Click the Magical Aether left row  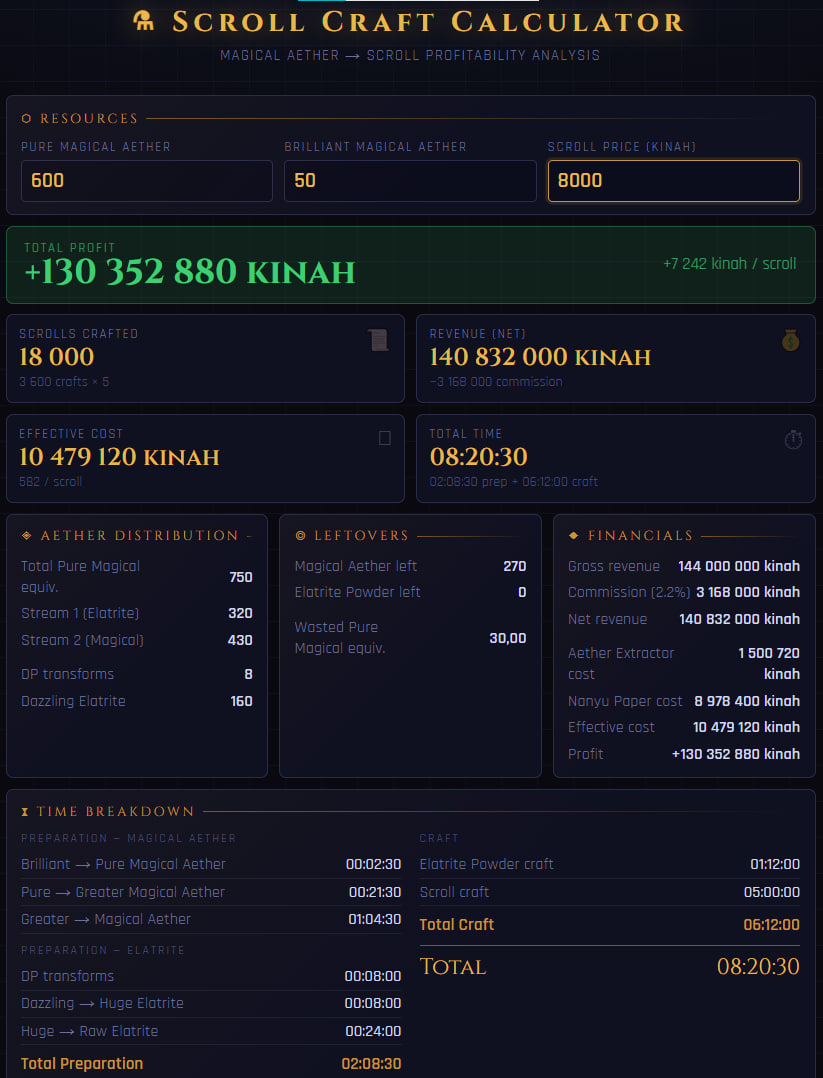point(410,566)
